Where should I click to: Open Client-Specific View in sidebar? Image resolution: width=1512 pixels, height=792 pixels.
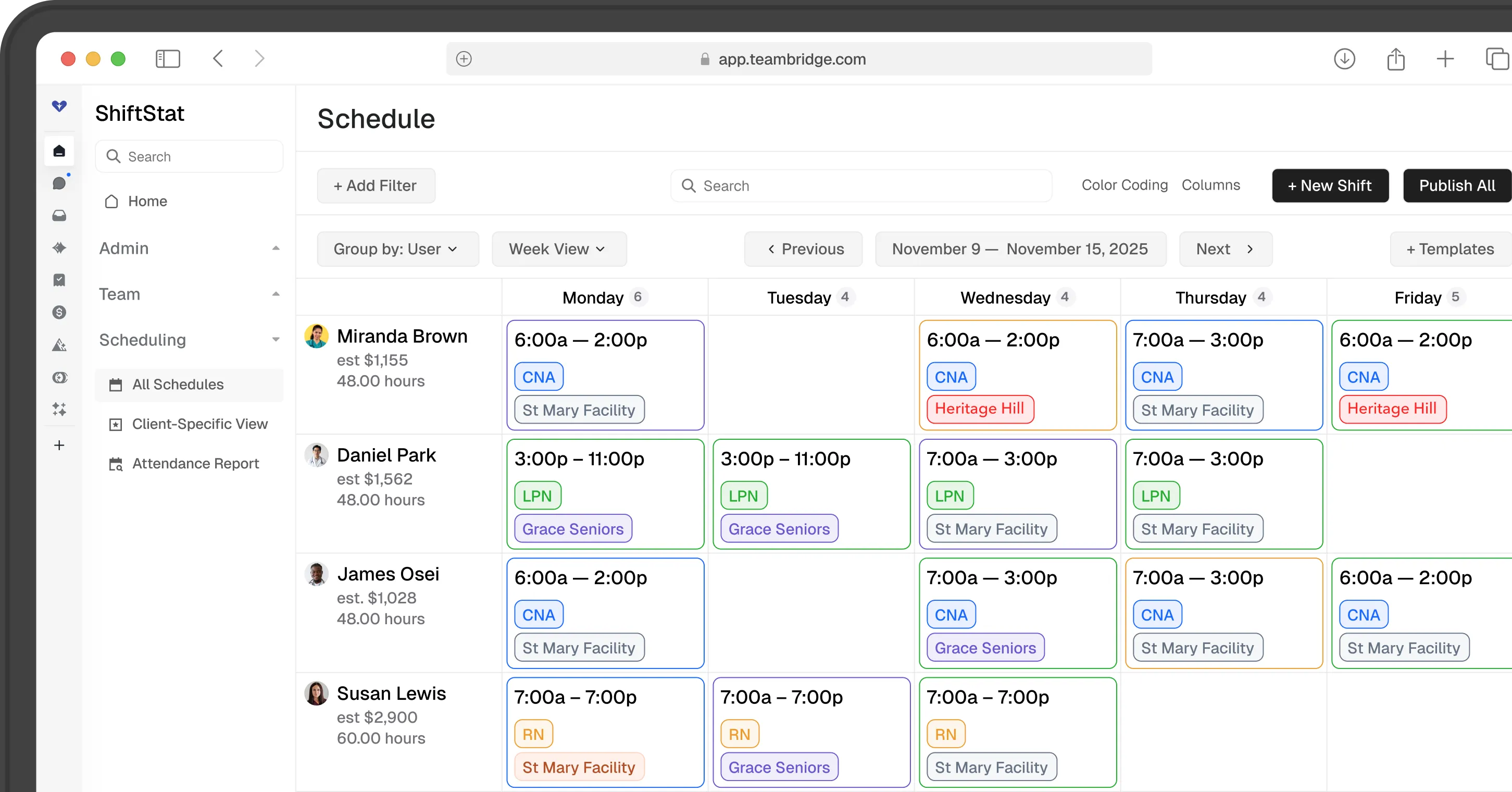coord(199,424)
